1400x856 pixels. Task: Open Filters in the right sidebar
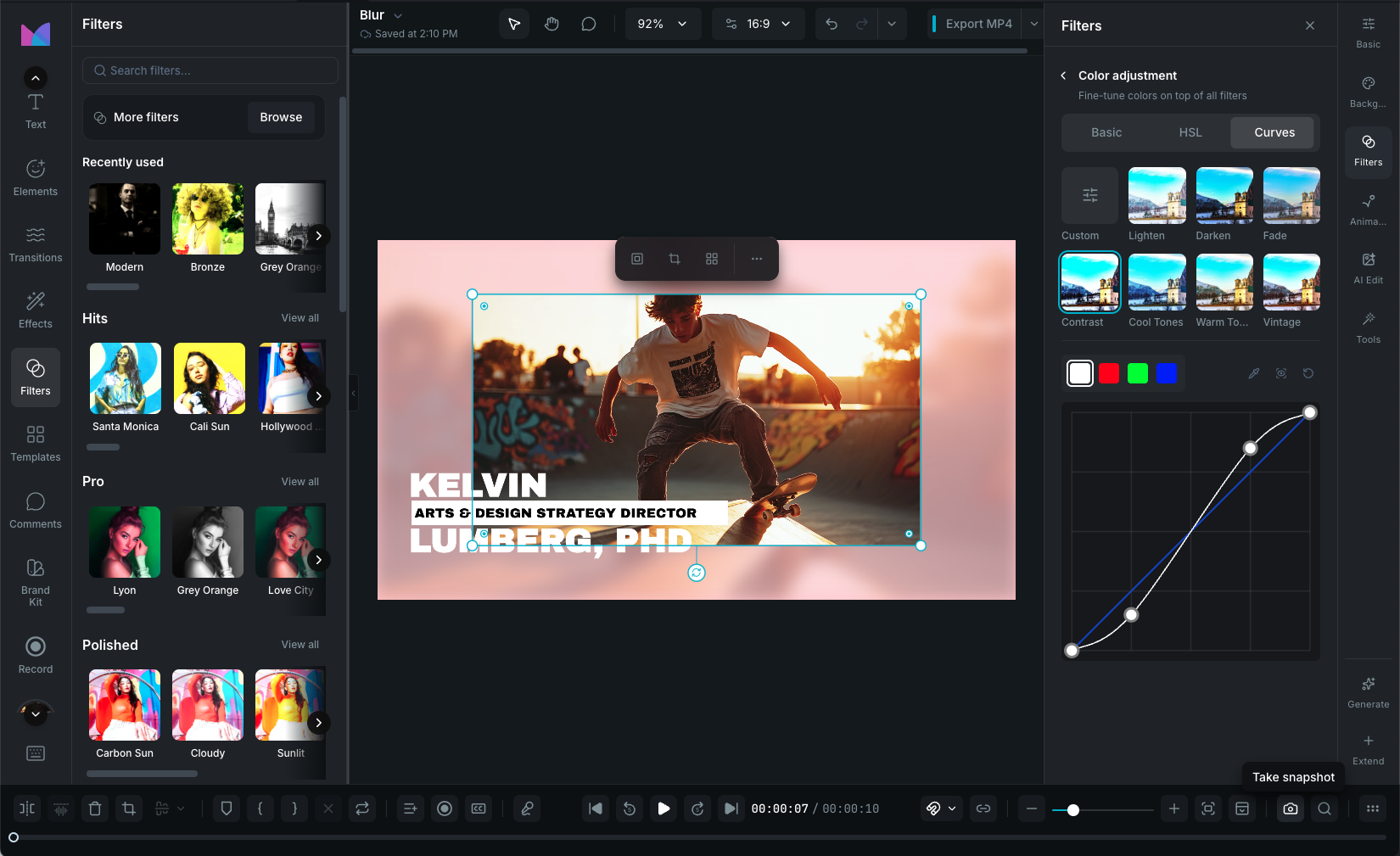pyautogui.click(x=1369, y=150)
